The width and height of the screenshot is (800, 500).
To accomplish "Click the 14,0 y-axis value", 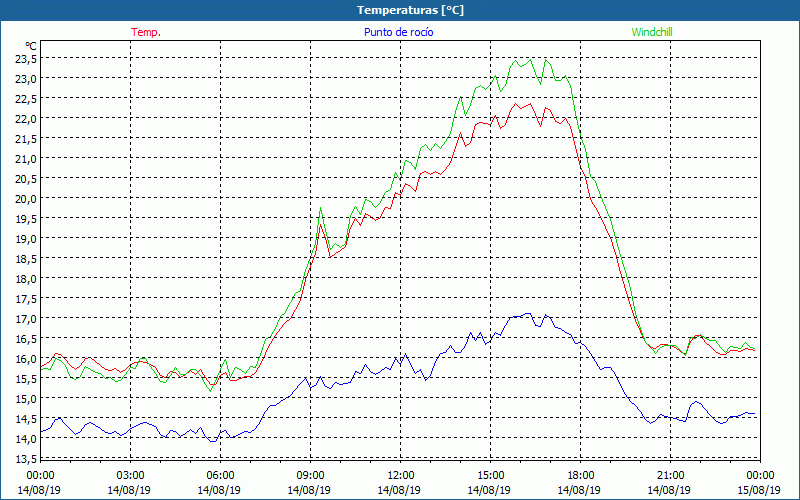I will pos(26,438).
